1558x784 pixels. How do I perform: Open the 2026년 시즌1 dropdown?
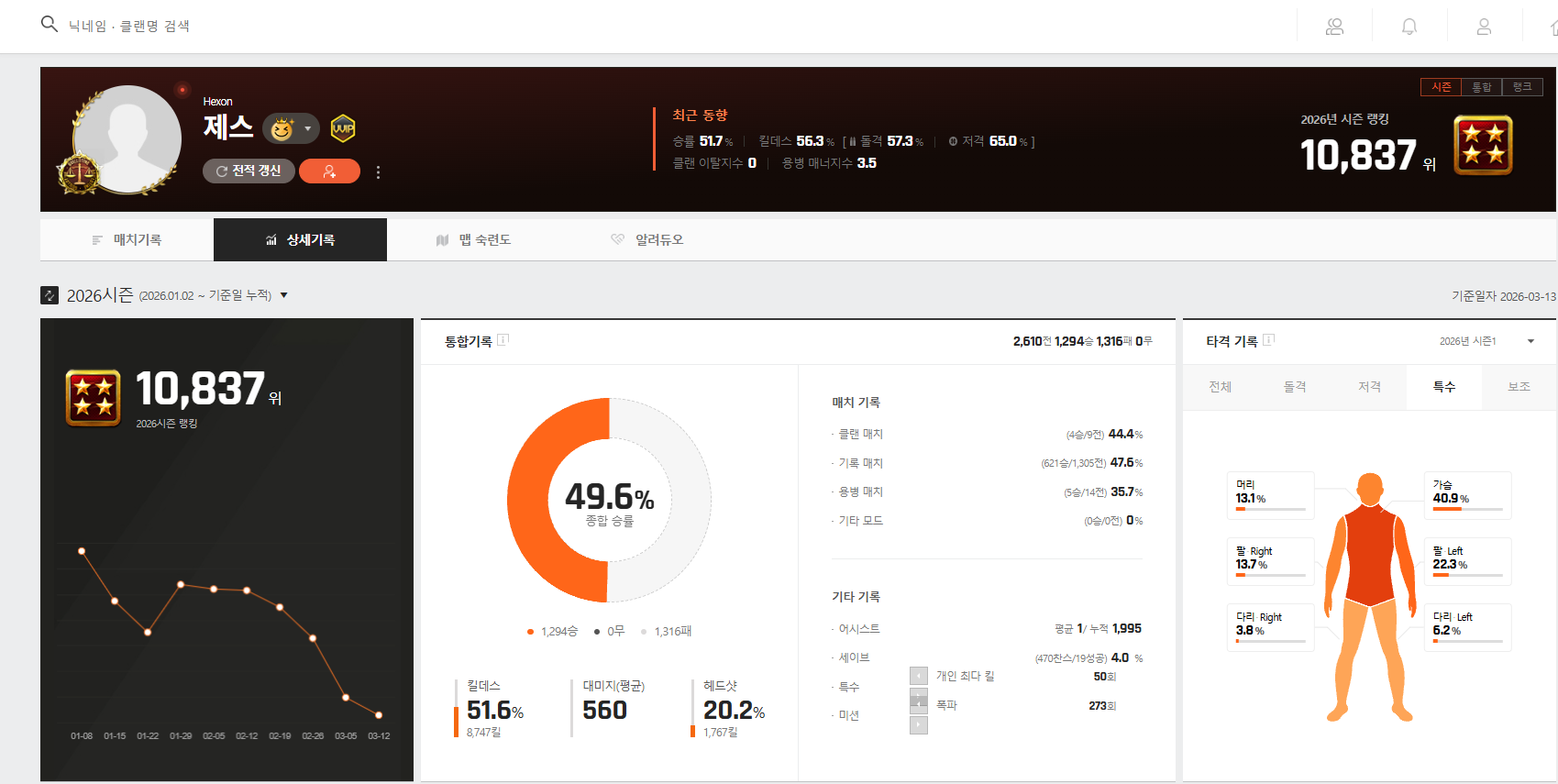coord(1530,341)
